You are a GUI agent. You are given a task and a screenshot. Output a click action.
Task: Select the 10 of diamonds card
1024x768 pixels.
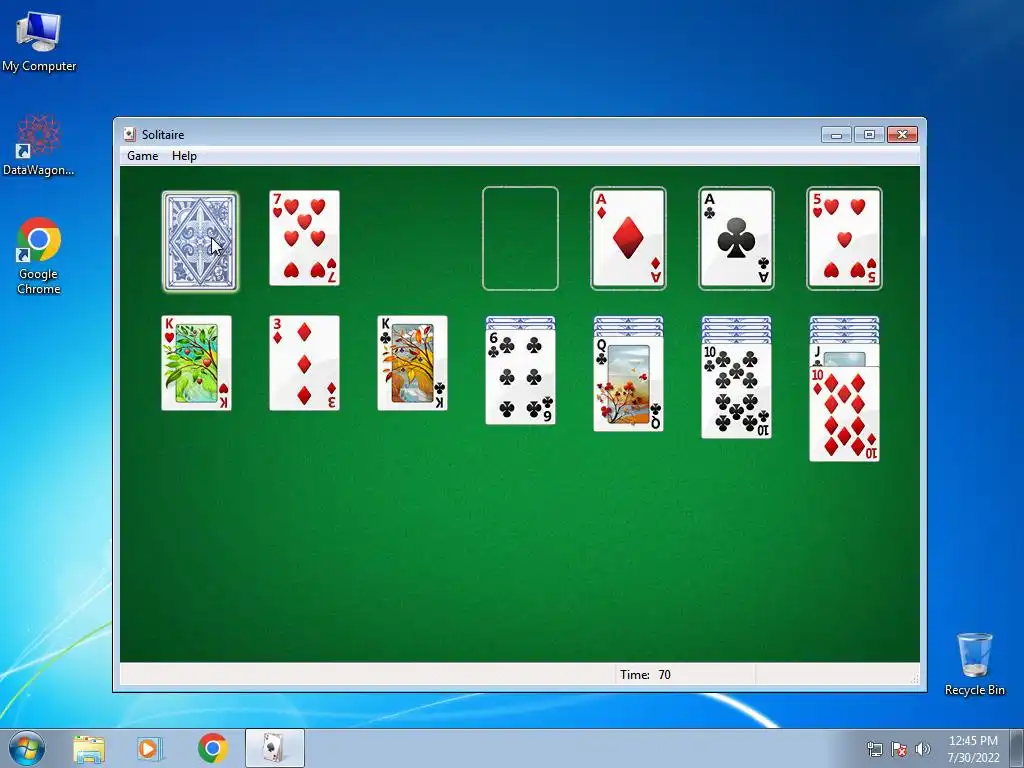(844, 414)
